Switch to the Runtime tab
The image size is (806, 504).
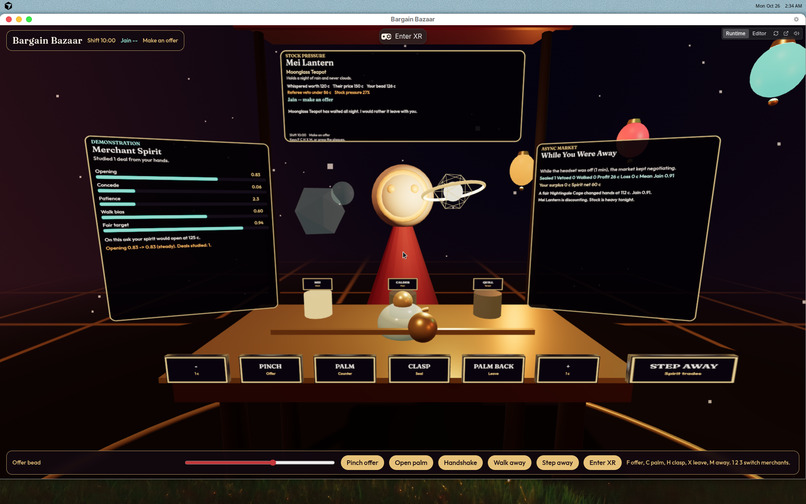[735, 33]
